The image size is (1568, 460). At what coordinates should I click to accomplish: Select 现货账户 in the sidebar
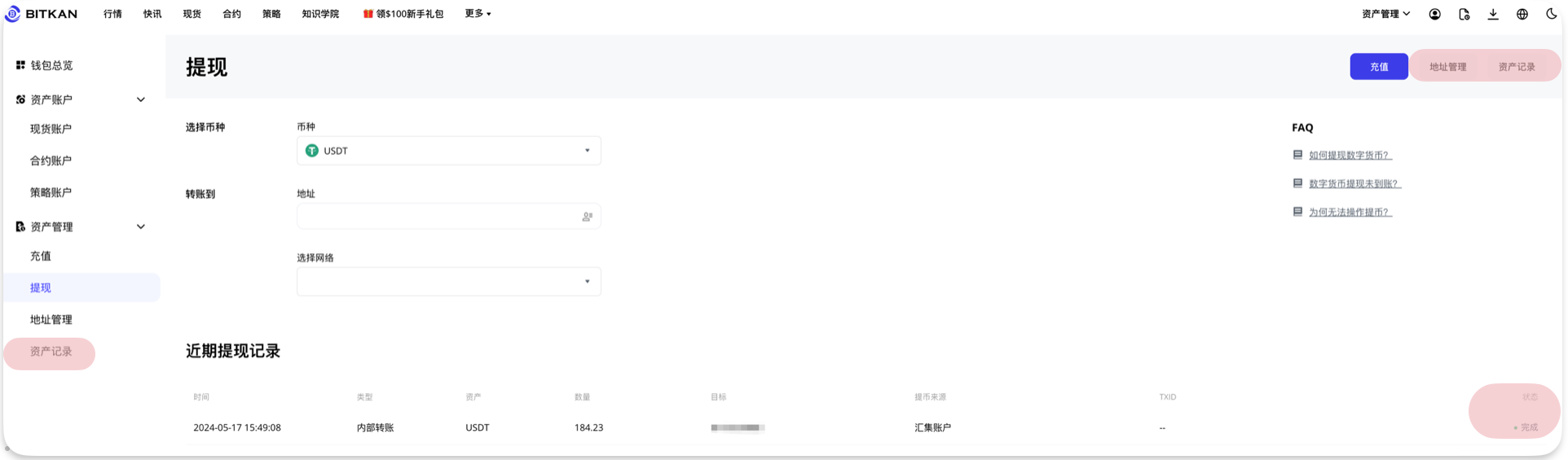tap(51, 129)
